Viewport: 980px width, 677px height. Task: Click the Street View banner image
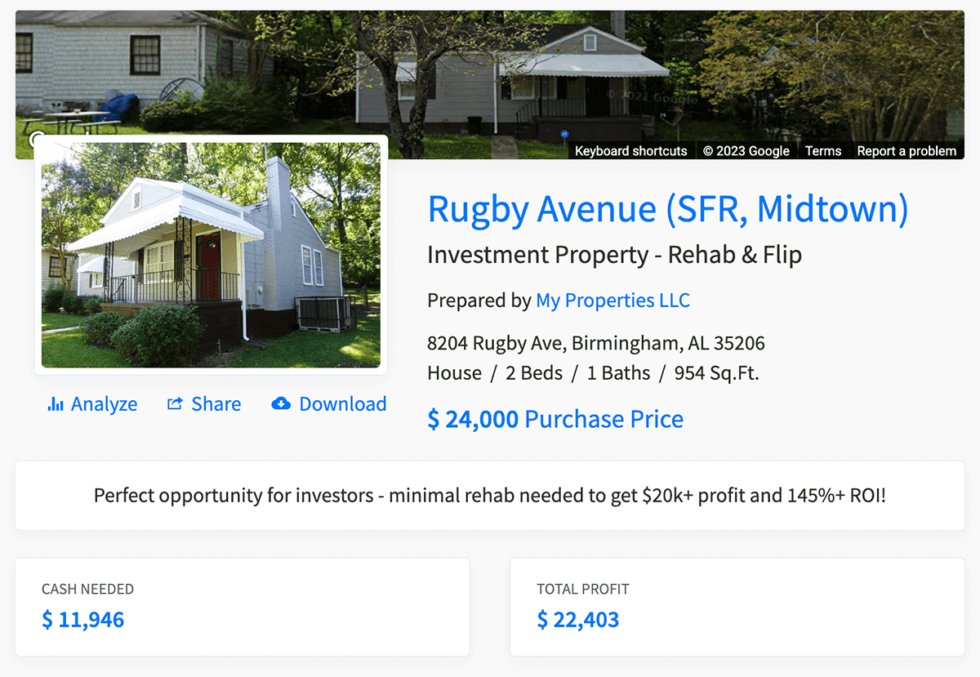(x=489, y=70)
